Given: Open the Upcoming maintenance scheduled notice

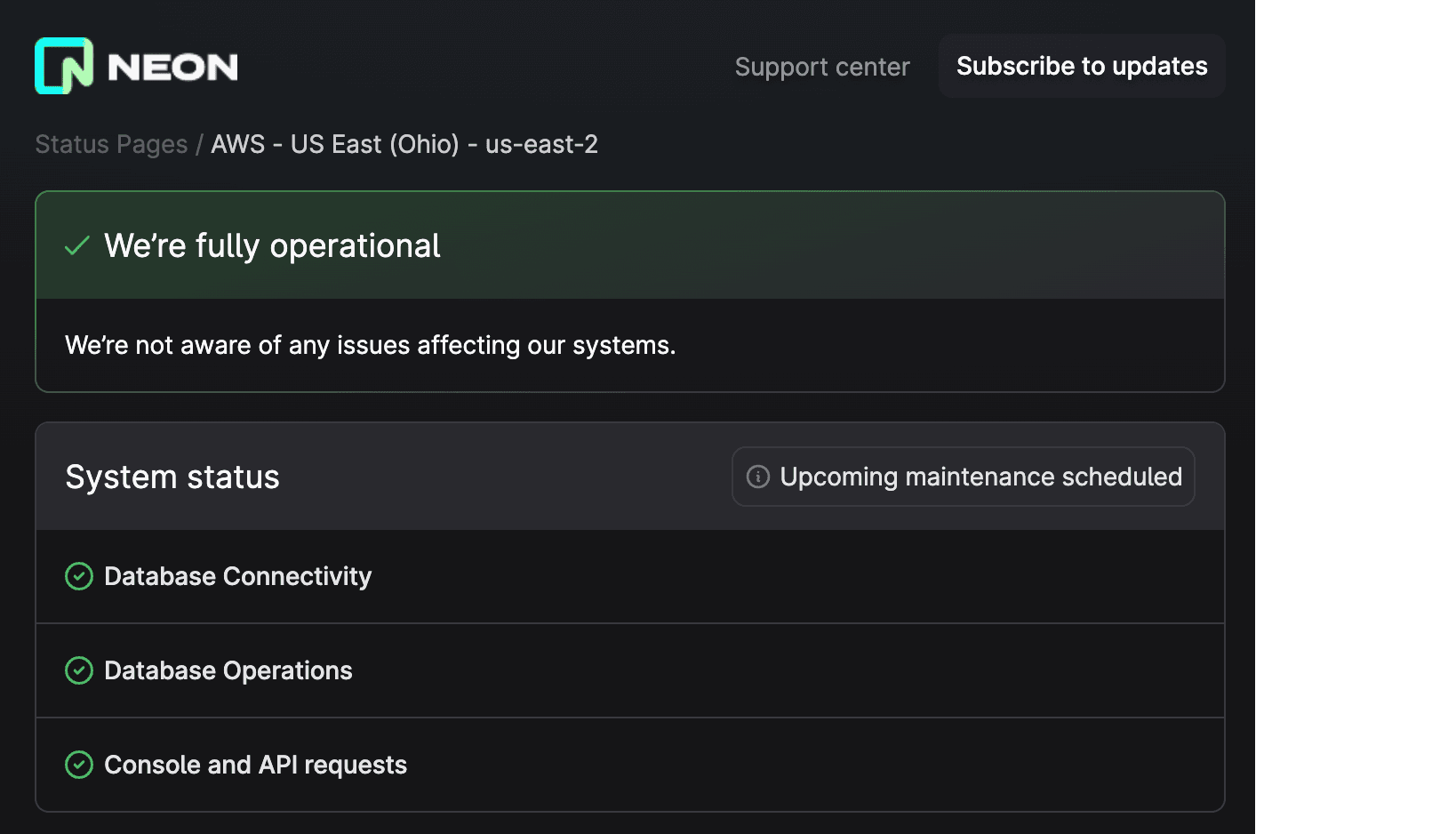Looking at the screenshot, I should point(963,477).
